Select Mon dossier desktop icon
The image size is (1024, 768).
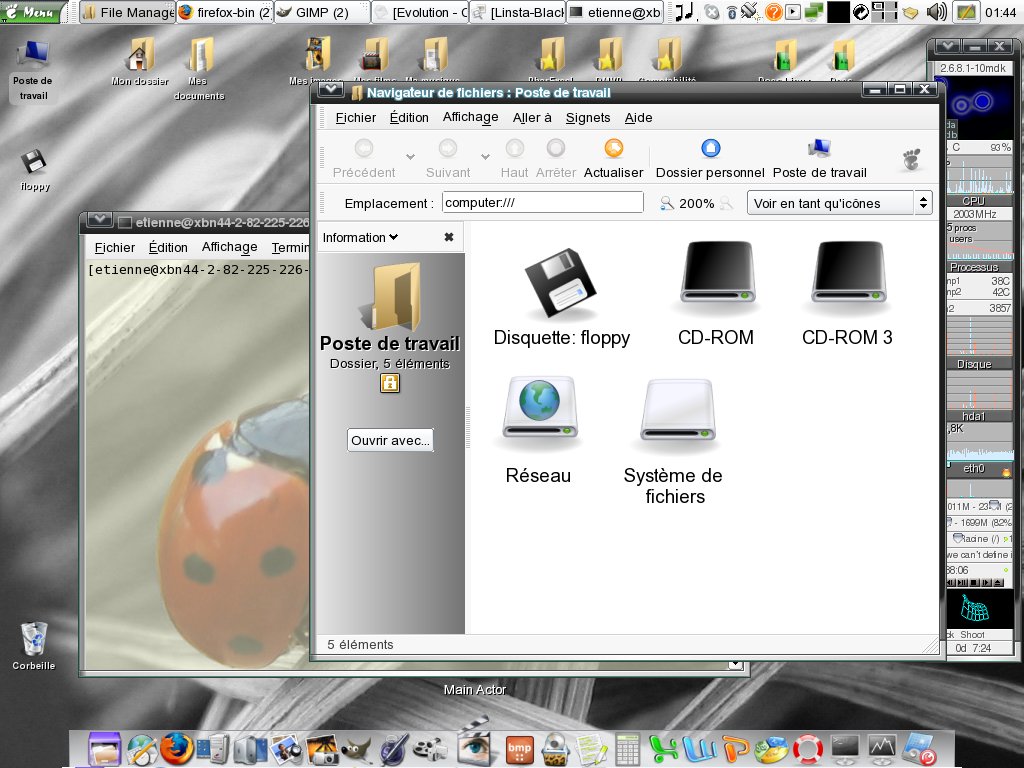(x=139, y=63)
